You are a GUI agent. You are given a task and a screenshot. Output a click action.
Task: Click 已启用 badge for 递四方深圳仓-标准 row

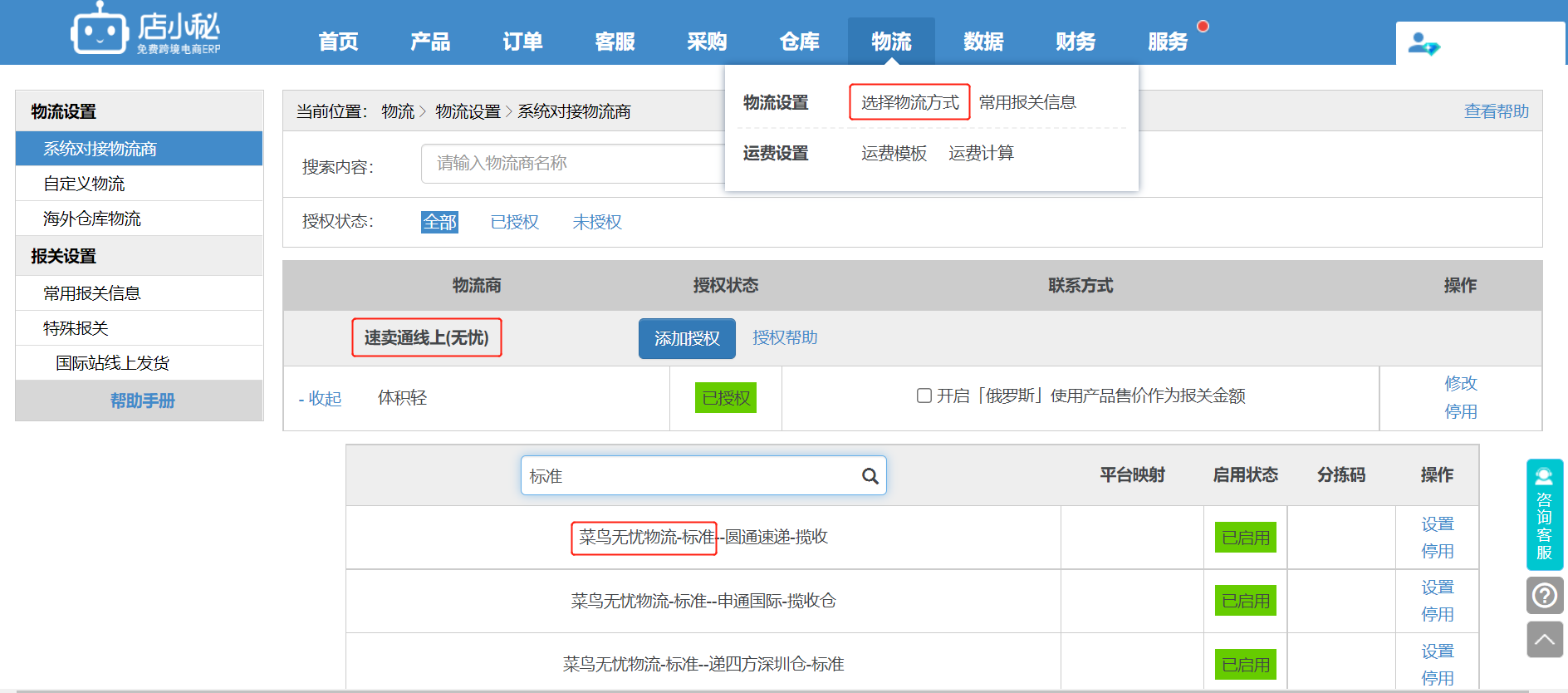(1246, 665)
